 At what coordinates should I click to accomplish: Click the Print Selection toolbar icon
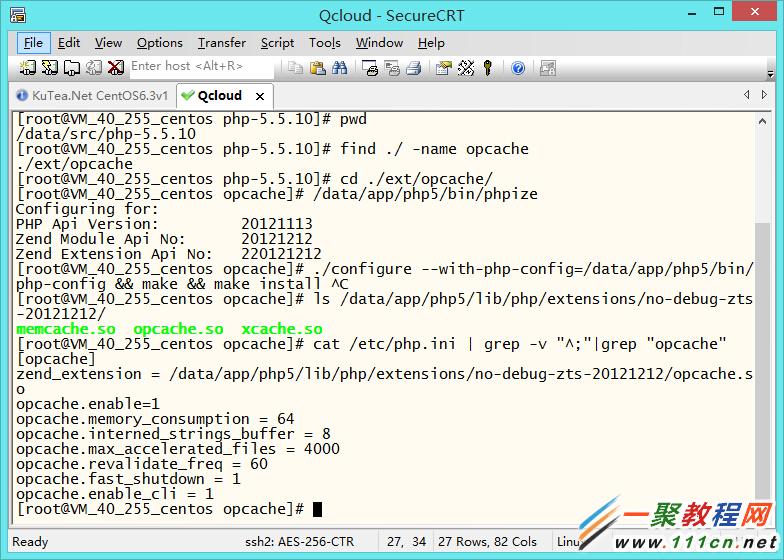[392, 68]
